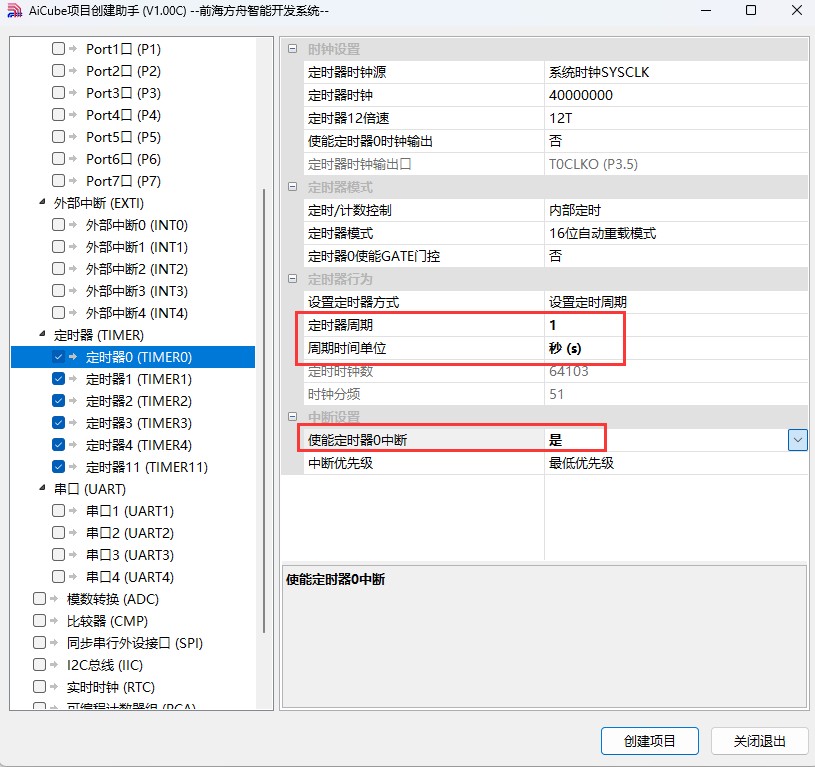Select 实时时钟 (RTC) tree item
This screenshot has height=767, width=815.
point(111,687)
